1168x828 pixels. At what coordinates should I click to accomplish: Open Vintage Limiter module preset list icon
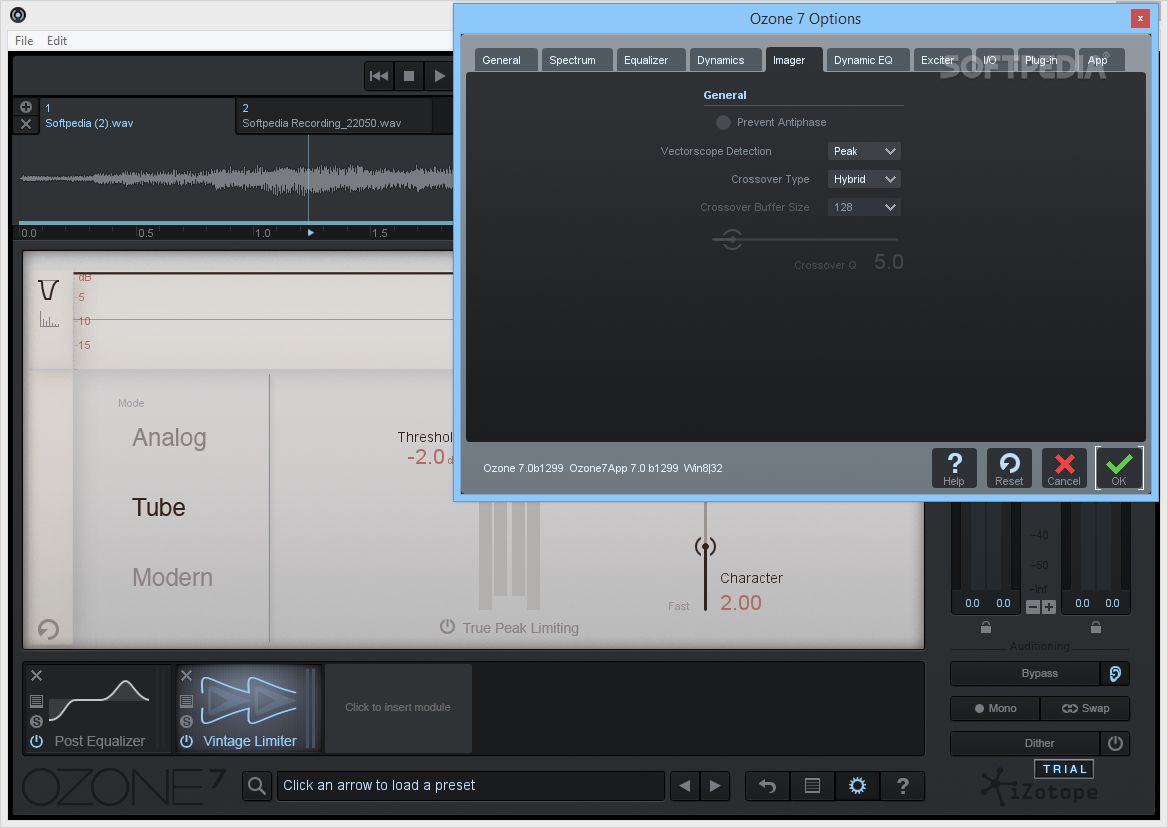[186, 701]
